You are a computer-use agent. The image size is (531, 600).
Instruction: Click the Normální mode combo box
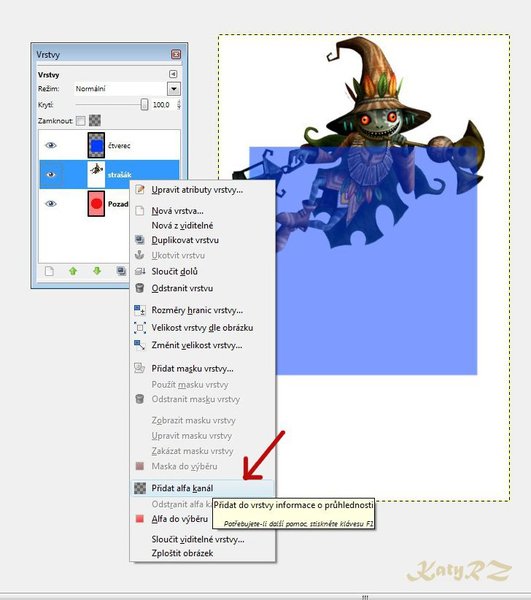(x=126, y=89)
